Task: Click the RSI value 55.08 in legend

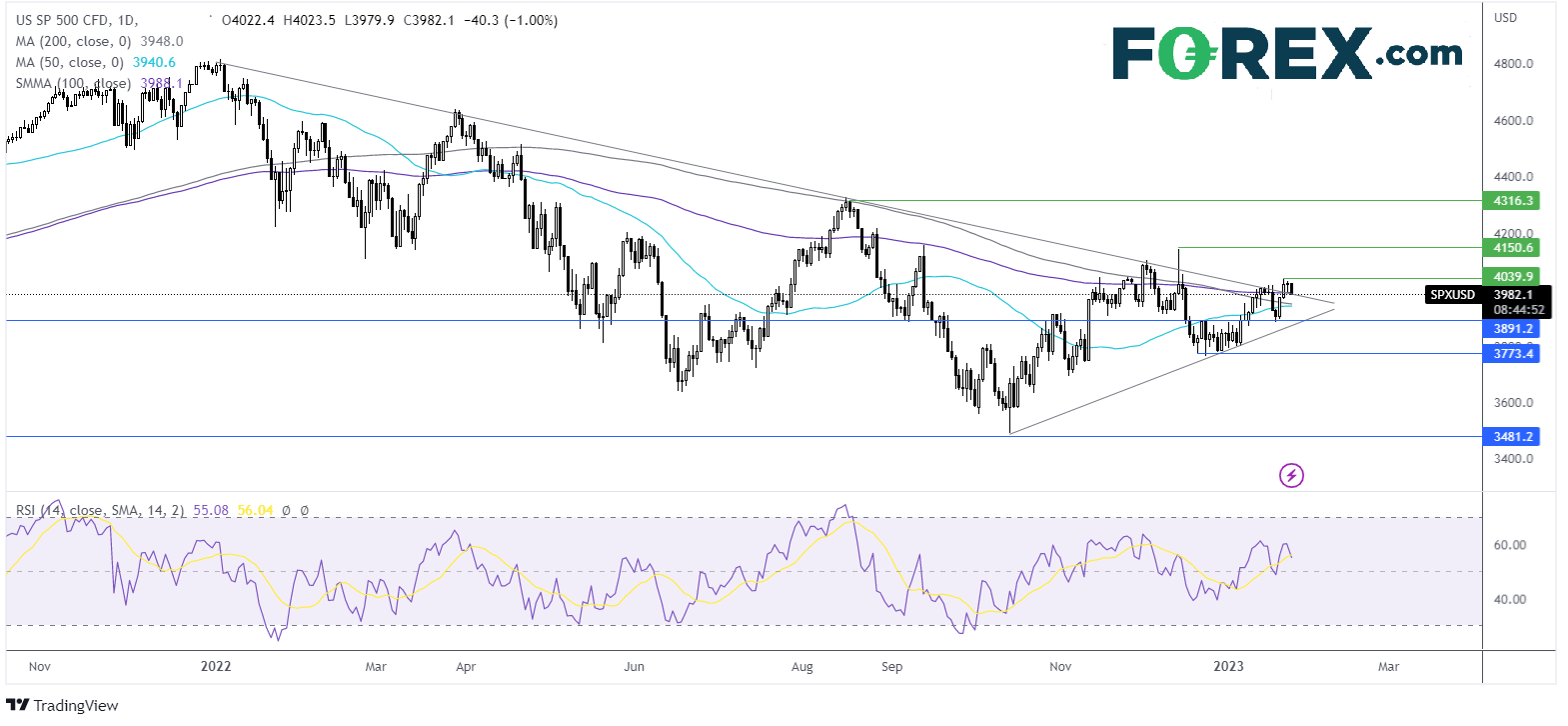Action: click(211, 510)
